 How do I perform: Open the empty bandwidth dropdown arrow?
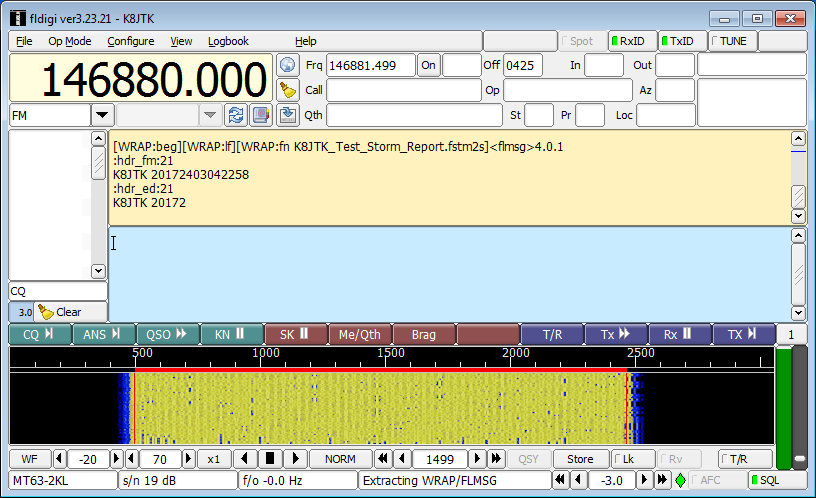click(210, 115)
